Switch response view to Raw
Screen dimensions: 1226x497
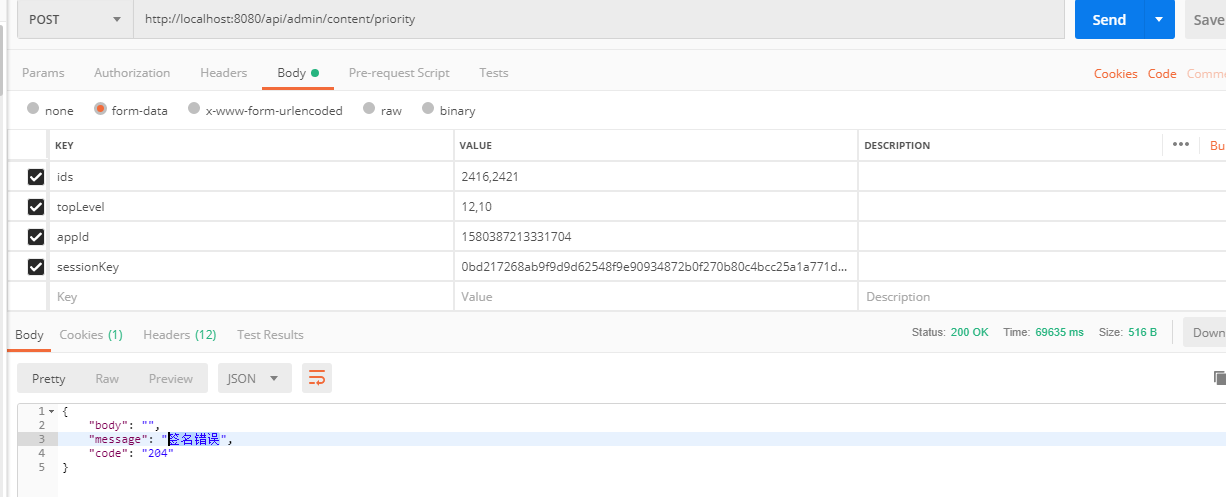(x=107, y=378)
